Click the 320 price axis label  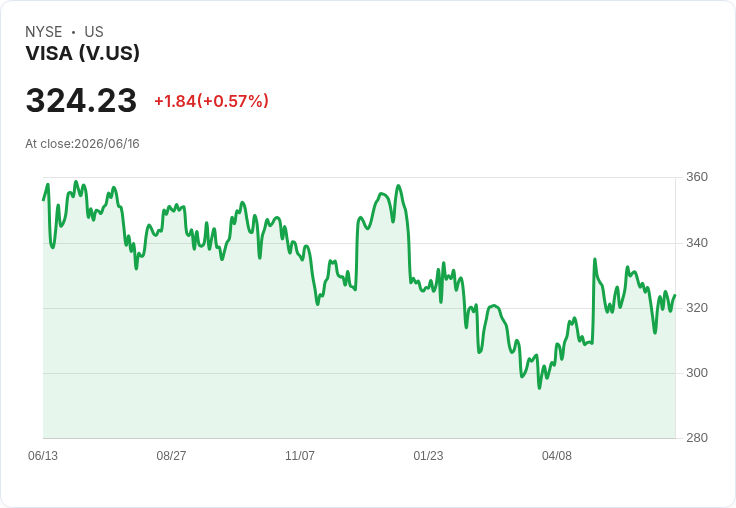click(697, 308)
